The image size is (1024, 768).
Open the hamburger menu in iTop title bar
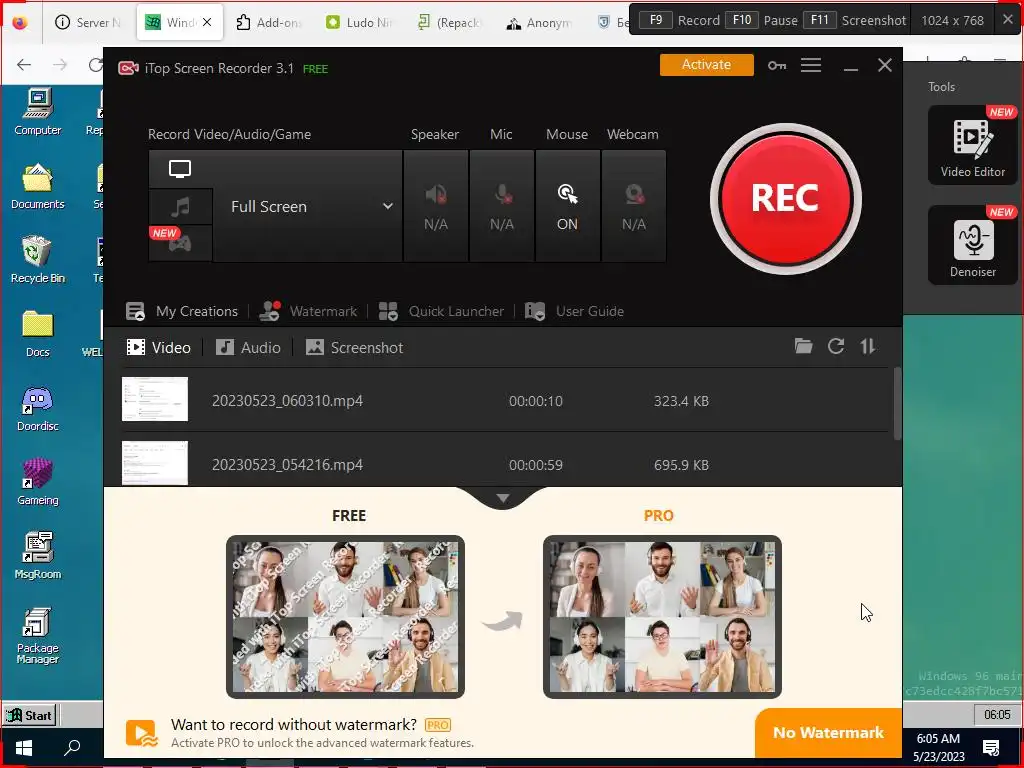[811, 65]
